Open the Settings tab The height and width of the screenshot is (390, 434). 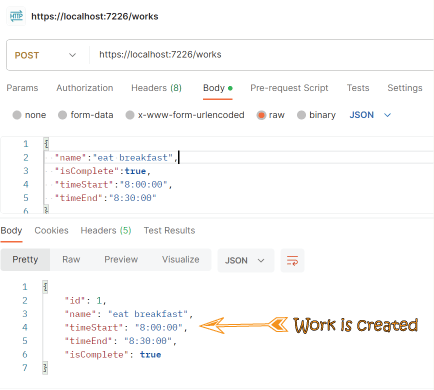(405, 88)
